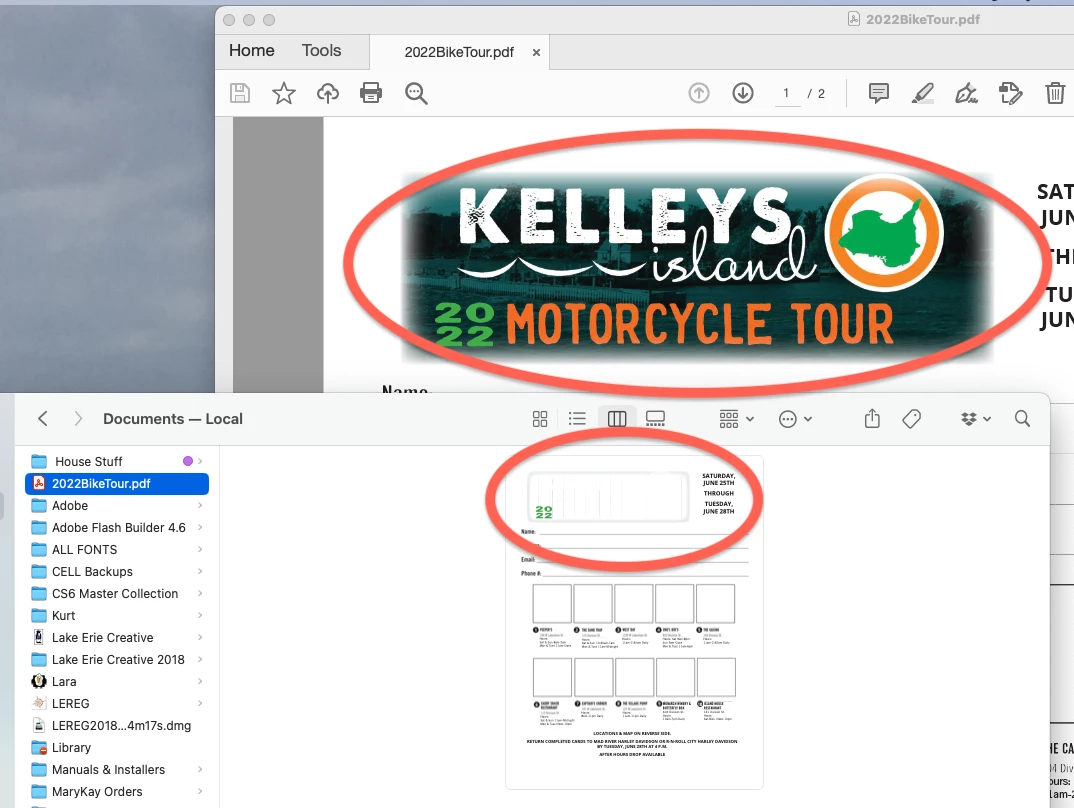Image resolution: width=1074 pixels, height=808 pixels.
Task: Select the Highlight pen tool
Action: [x=923, y=92]
